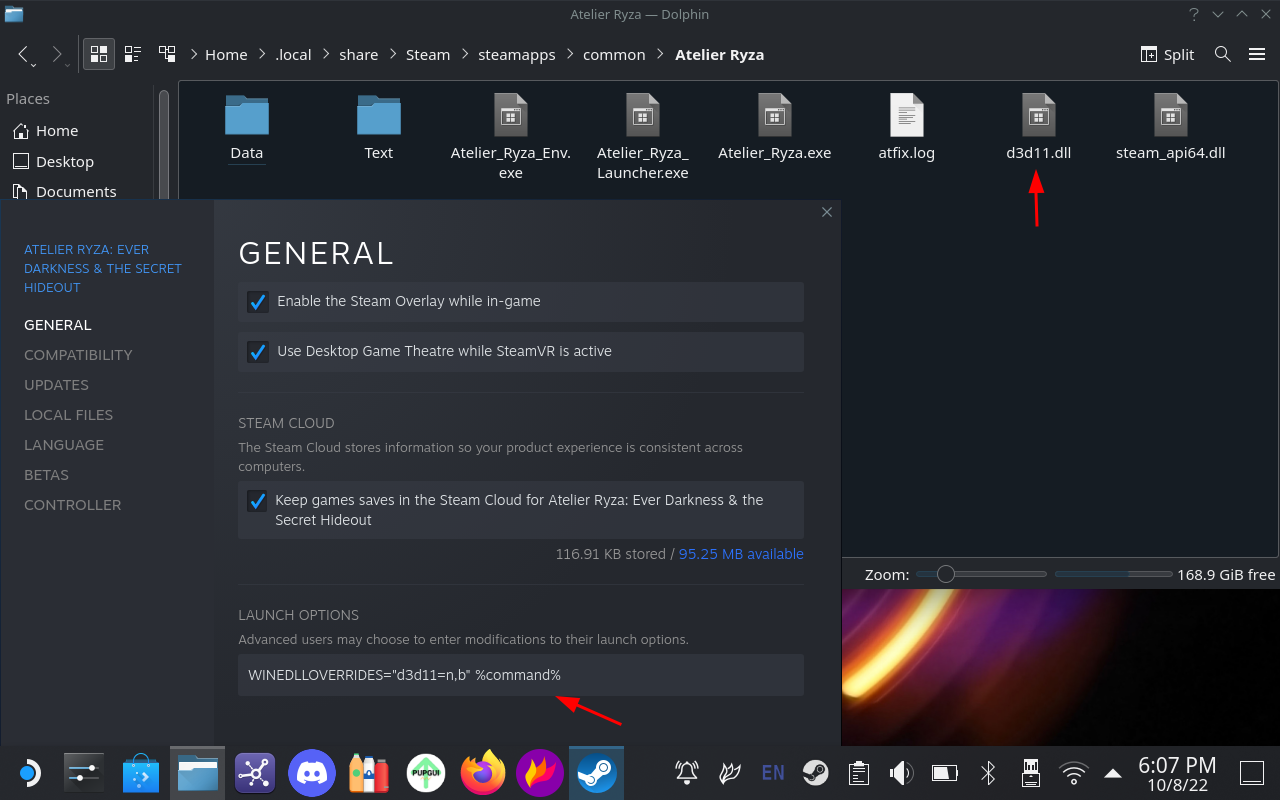Launch the Discover store from the taskbar

pos(141,773)
